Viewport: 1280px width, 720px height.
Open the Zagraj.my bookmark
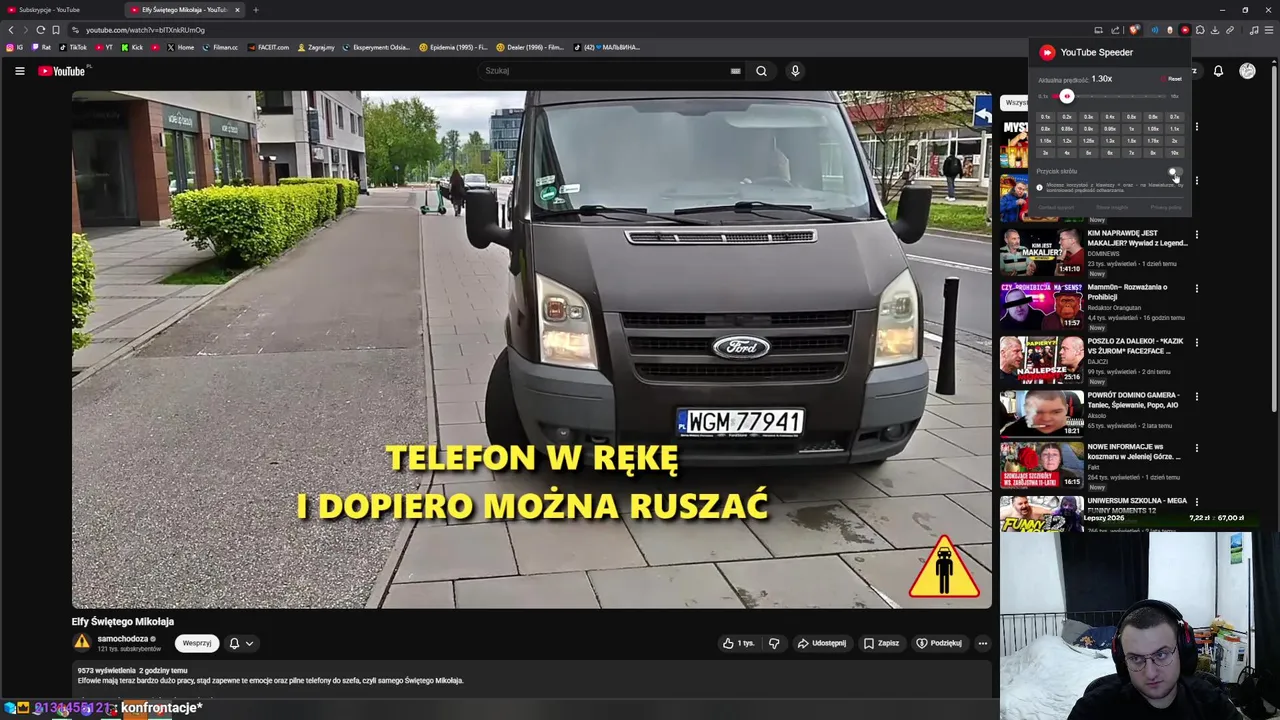[x=316, y=47]
